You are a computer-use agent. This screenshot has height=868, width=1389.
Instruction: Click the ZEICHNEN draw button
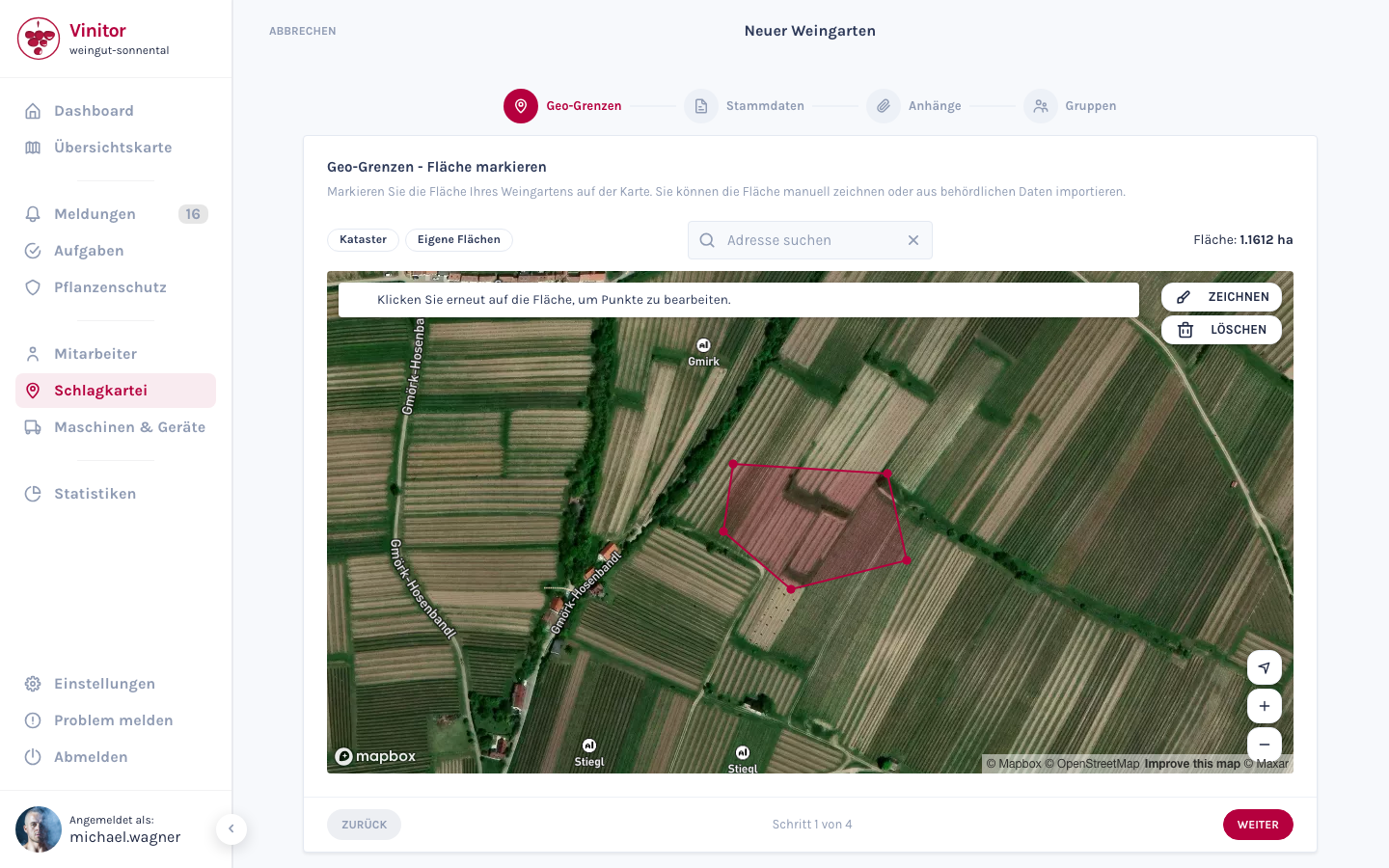click(x=1221, y=297)
